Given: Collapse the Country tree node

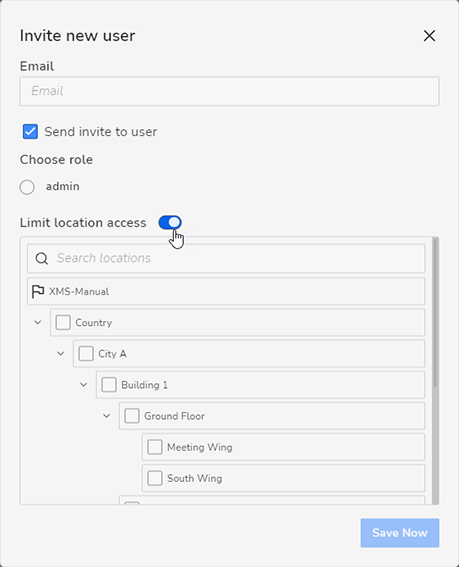Looking at the screenshot, I should (38, 322).
